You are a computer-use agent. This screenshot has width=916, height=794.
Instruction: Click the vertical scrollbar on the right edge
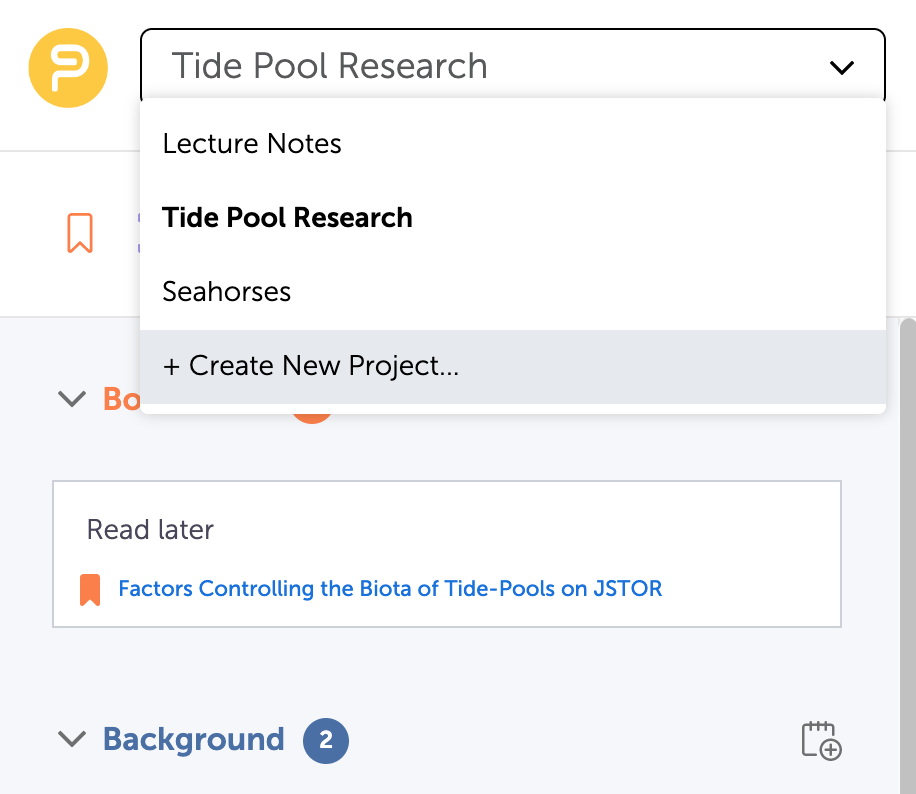pyautogui.click(x=908, y=555)
